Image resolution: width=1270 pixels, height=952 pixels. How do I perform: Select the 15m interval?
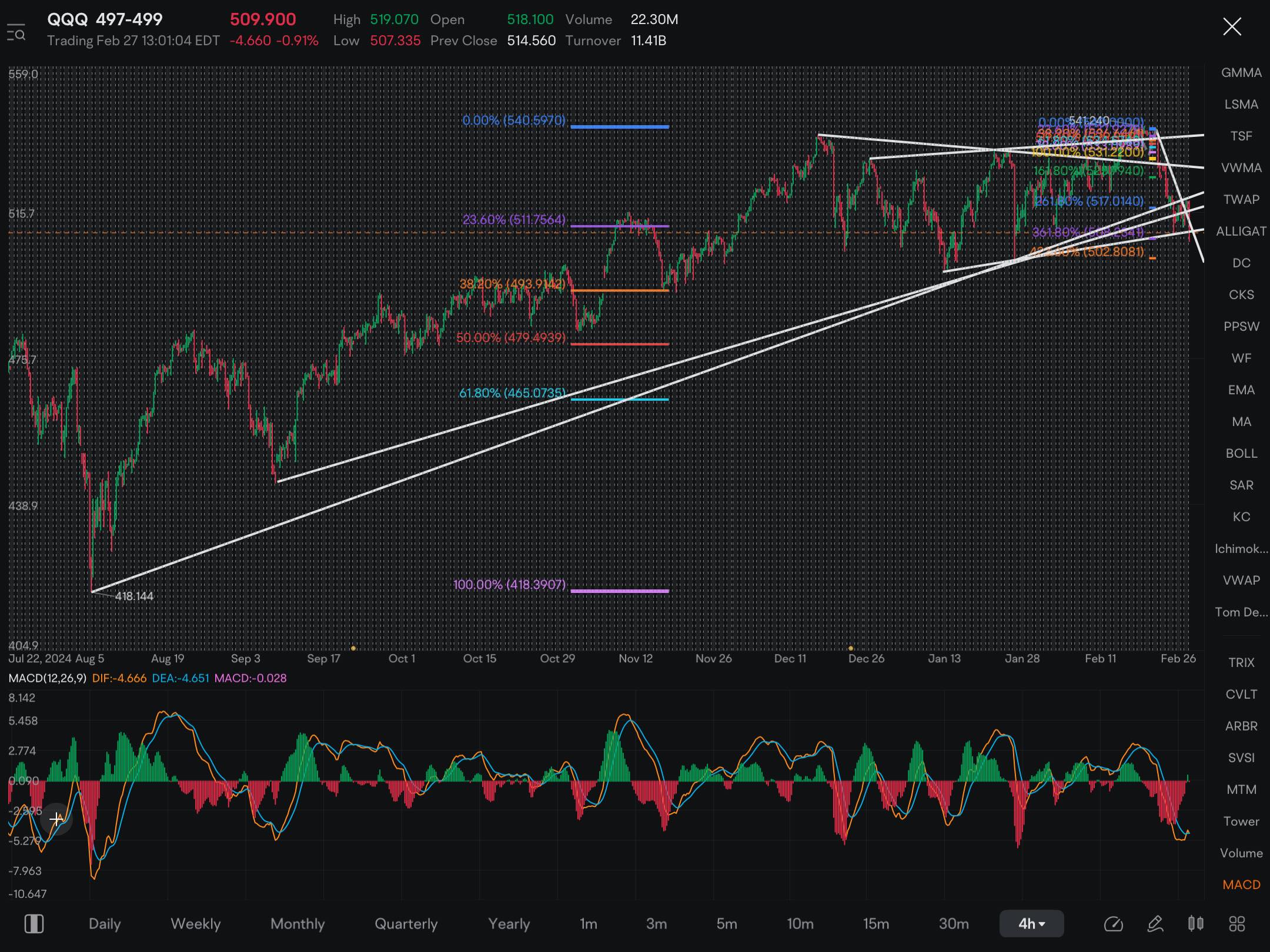click(x=876, y=924)
